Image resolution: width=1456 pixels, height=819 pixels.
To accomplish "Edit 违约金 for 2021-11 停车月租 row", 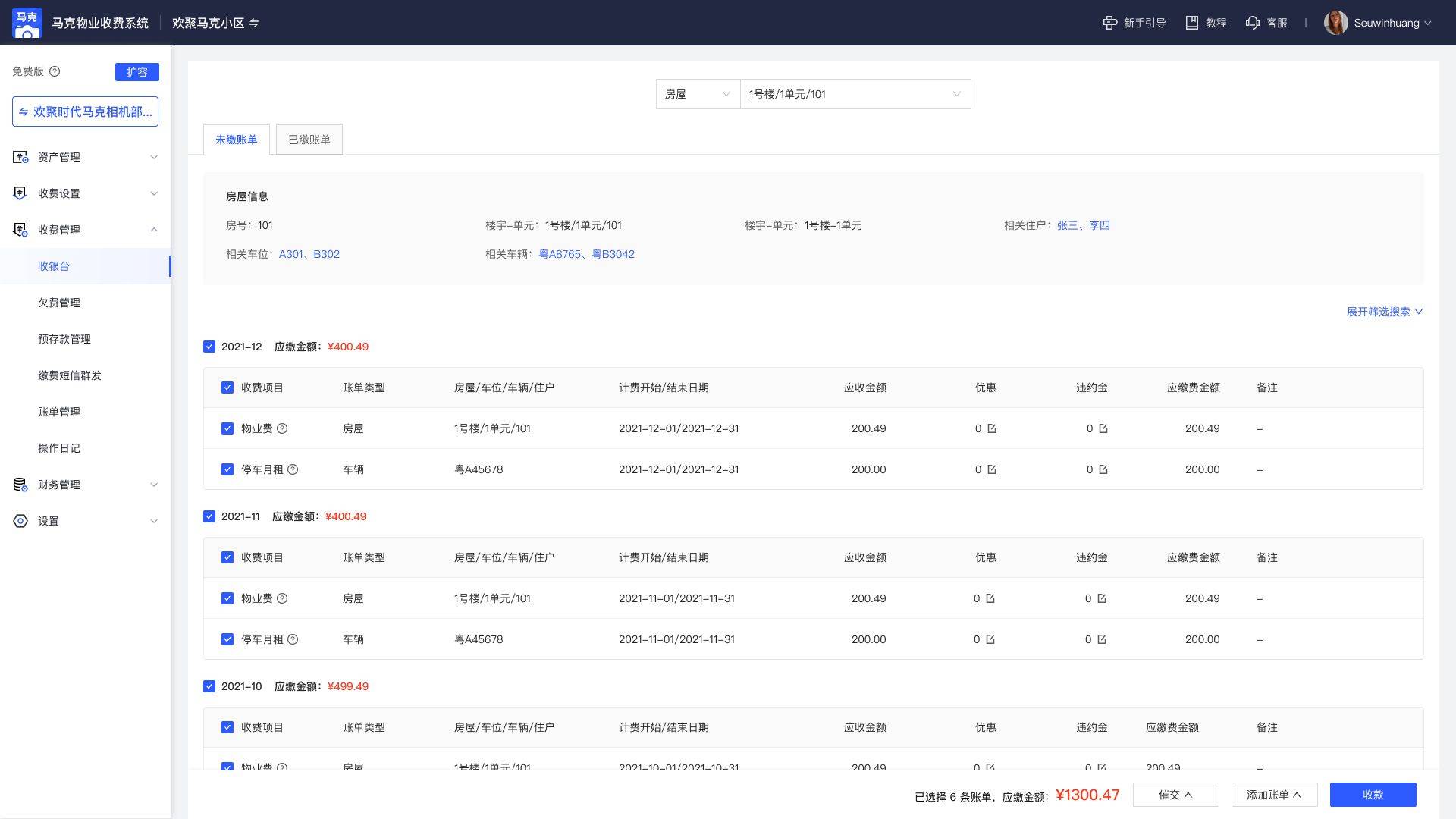I will pos(1102,639).
